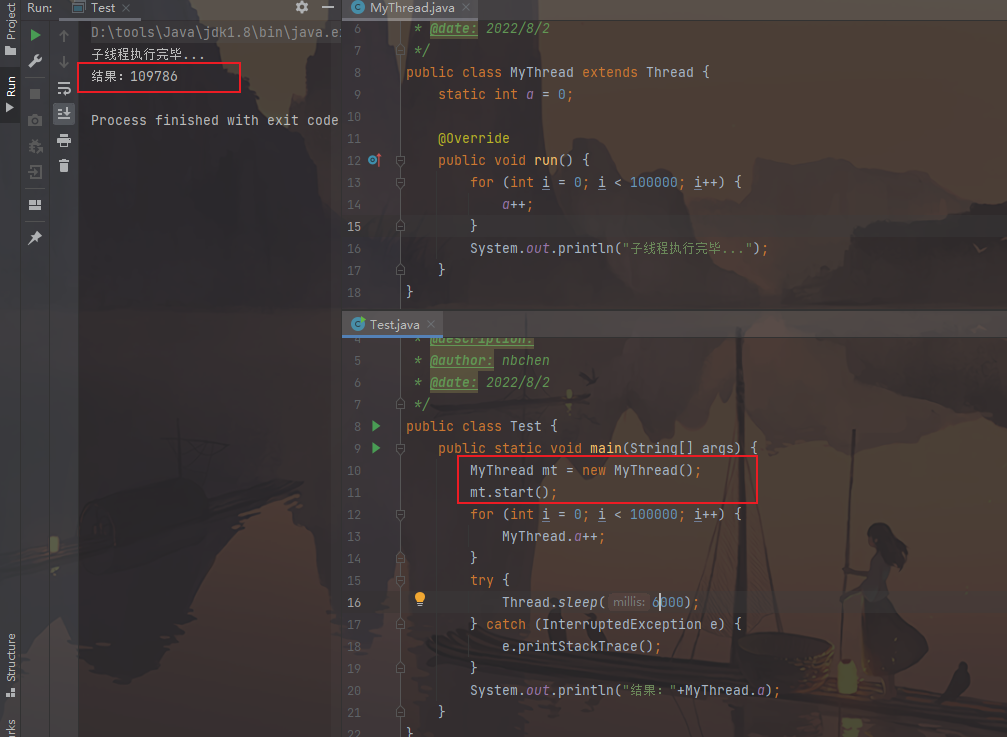
Task: Click the yellow lightbulb intention icon
Action: (420, 600)
